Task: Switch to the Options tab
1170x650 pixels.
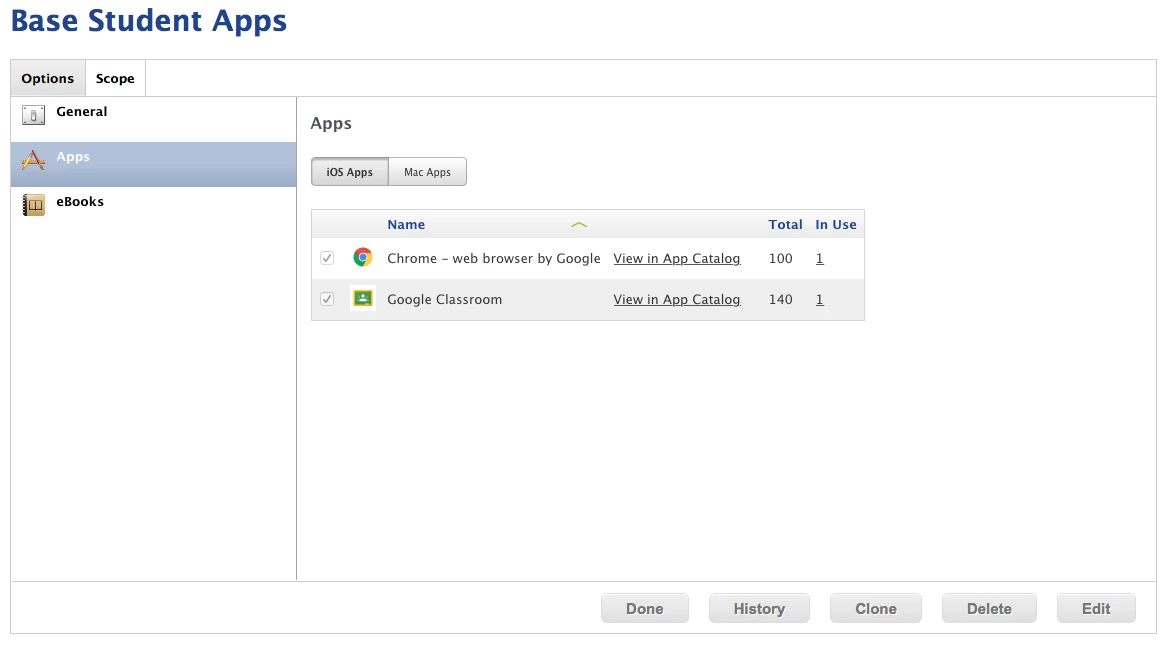Action: [48, 78]
